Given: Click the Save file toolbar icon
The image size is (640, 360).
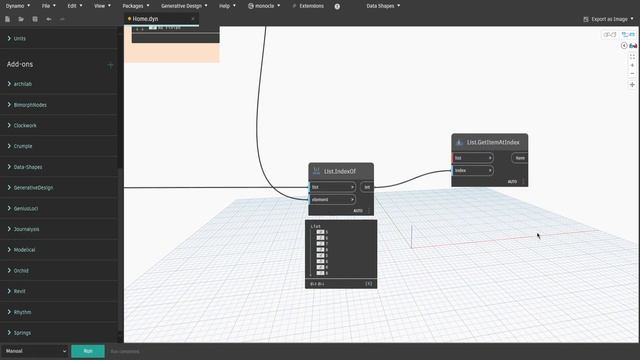Looking at the screenshot, I should 35,19.
